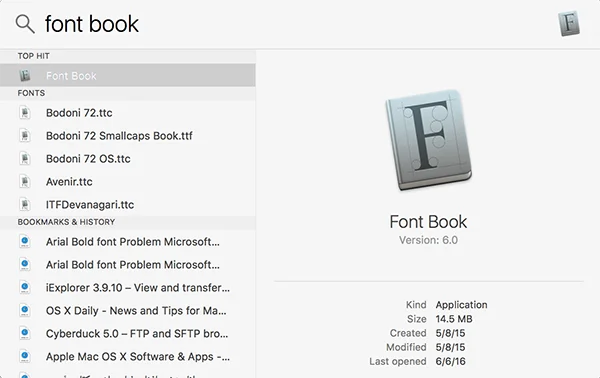Click the font file icon beside Avenir.ttc

coord(25,182)
